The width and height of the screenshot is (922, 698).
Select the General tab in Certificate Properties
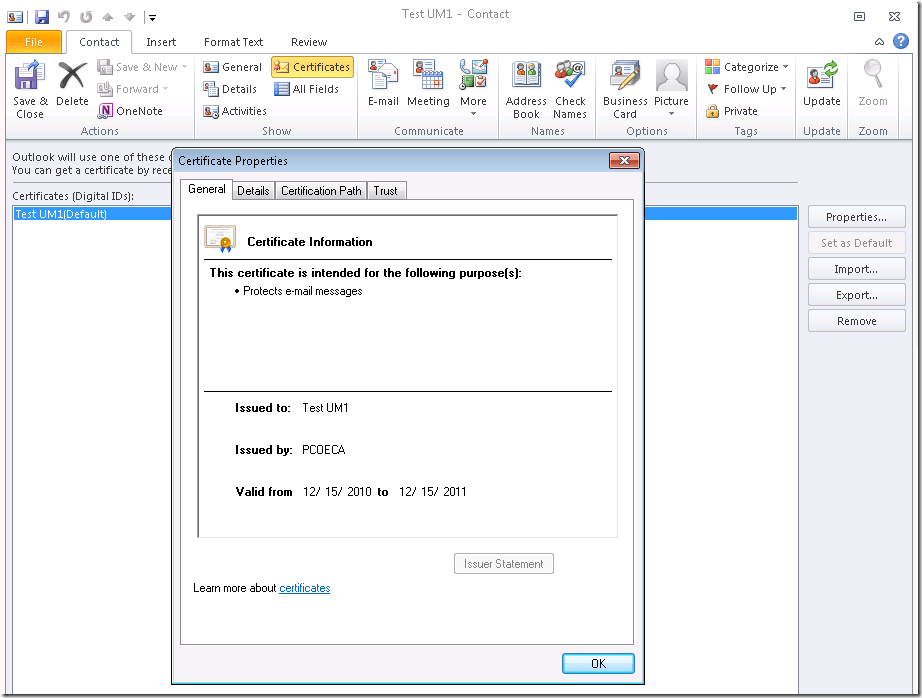coord(206,189)
